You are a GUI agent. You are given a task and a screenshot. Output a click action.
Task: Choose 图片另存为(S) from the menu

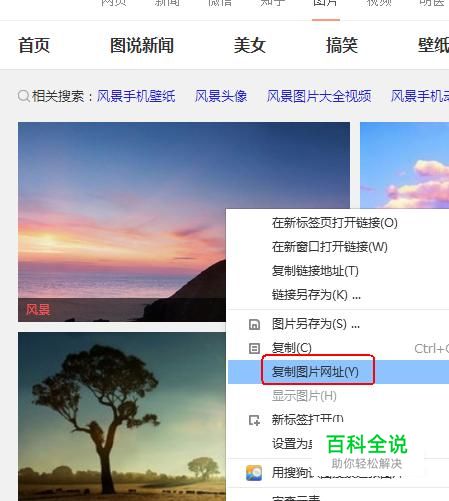tap(316, 324)
